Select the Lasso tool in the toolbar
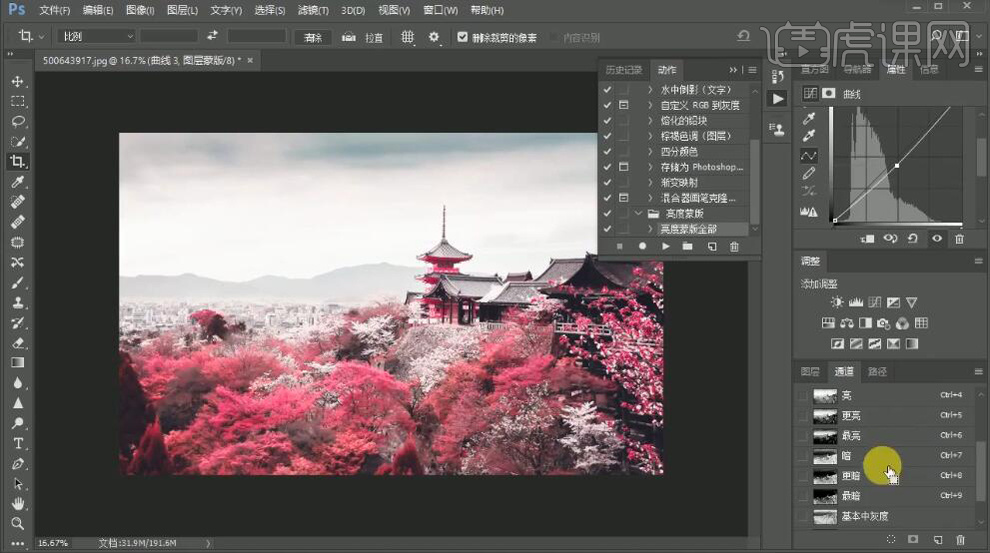 [x=17, y=121]
